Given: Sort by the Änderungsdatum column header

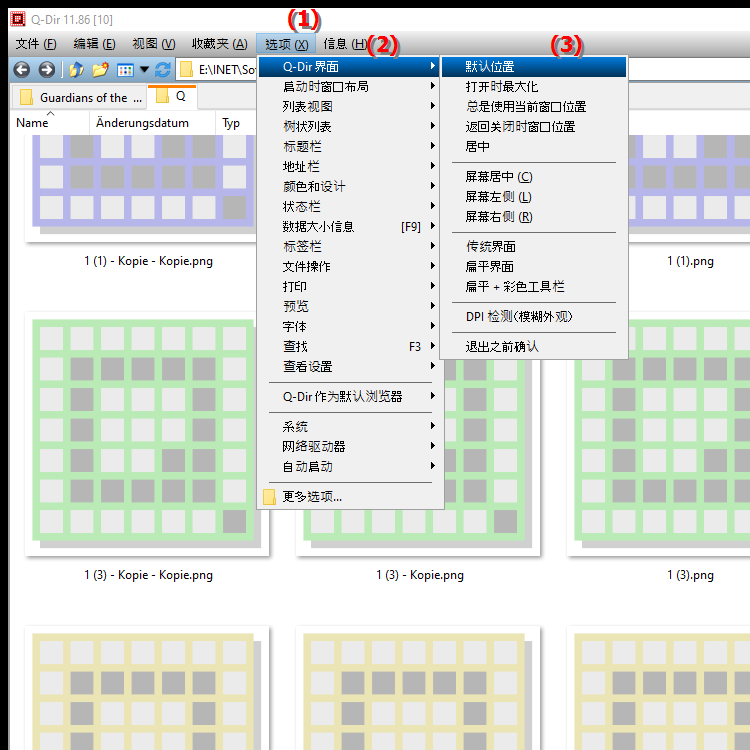Looking at the screenshot, I should pos(153,123).
